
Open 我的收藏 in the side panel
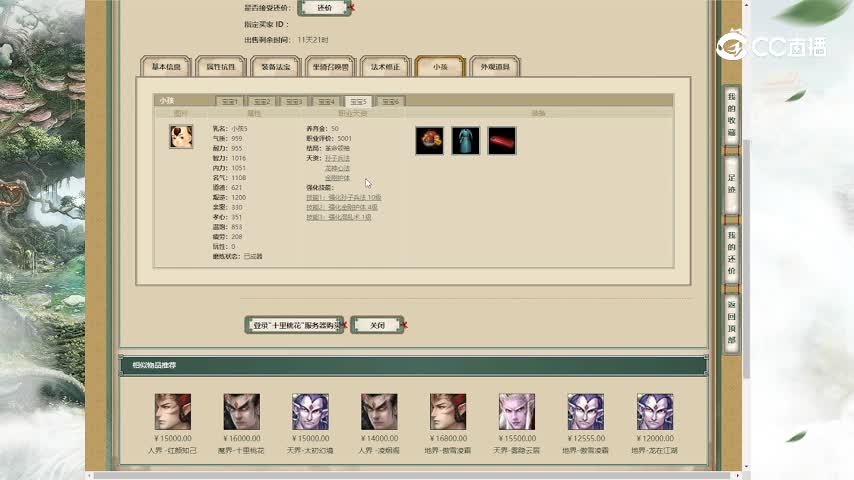coord(731,114)
